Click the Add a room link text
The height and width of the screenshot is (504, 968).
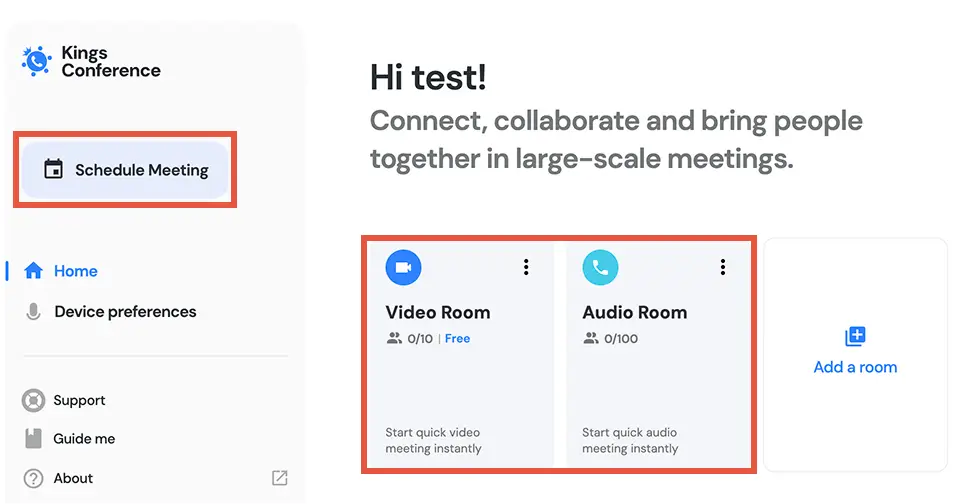click(855, 367)
